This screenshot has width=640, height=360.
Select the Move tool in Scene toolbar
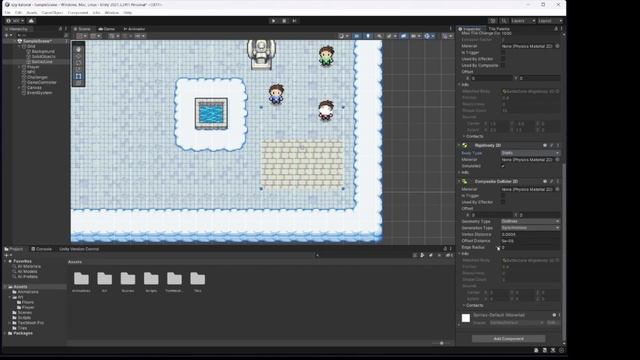tap(78, 56)
